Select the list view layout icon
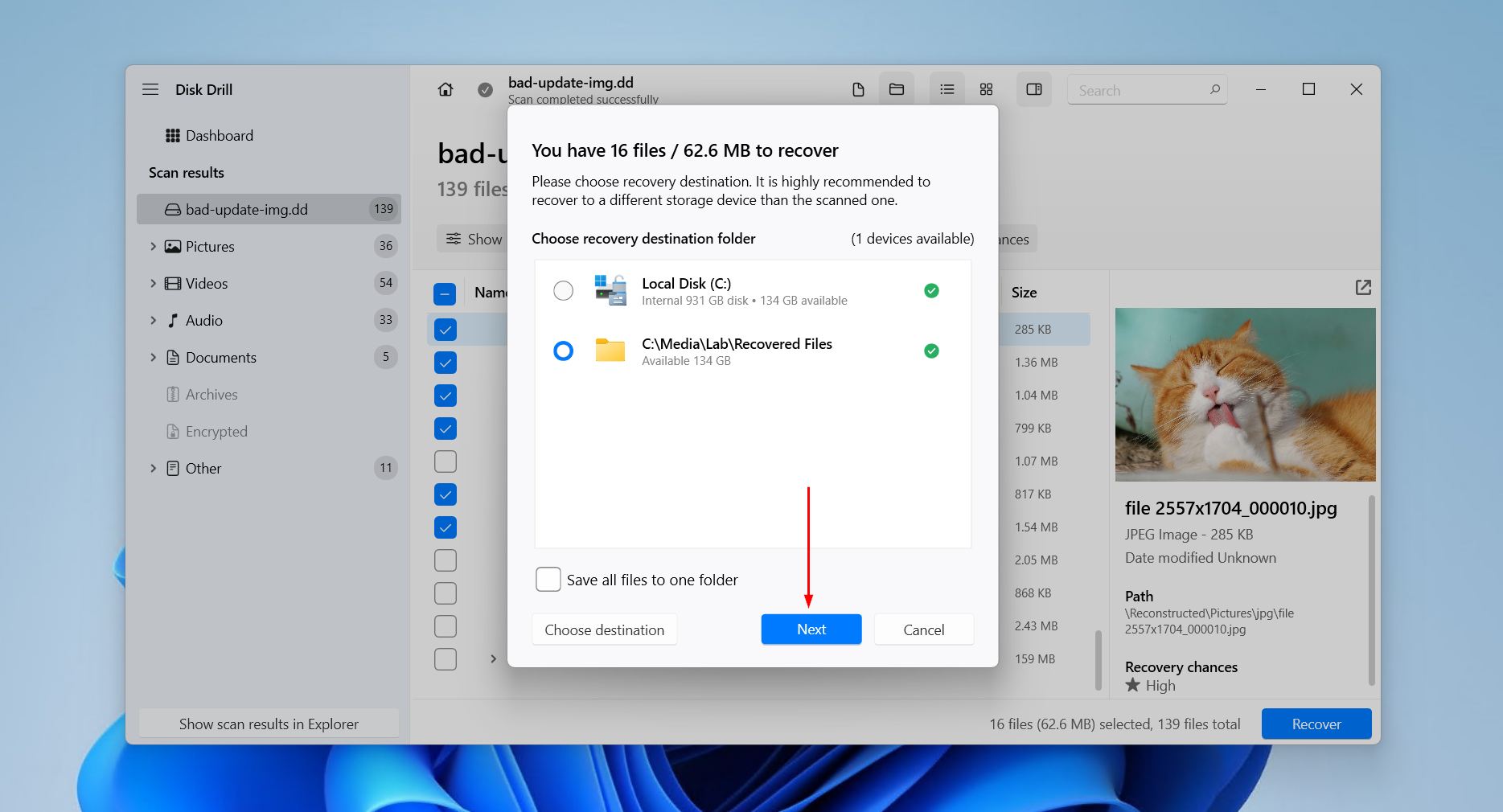The image size is (1503, 812). [x=947, y=89]
